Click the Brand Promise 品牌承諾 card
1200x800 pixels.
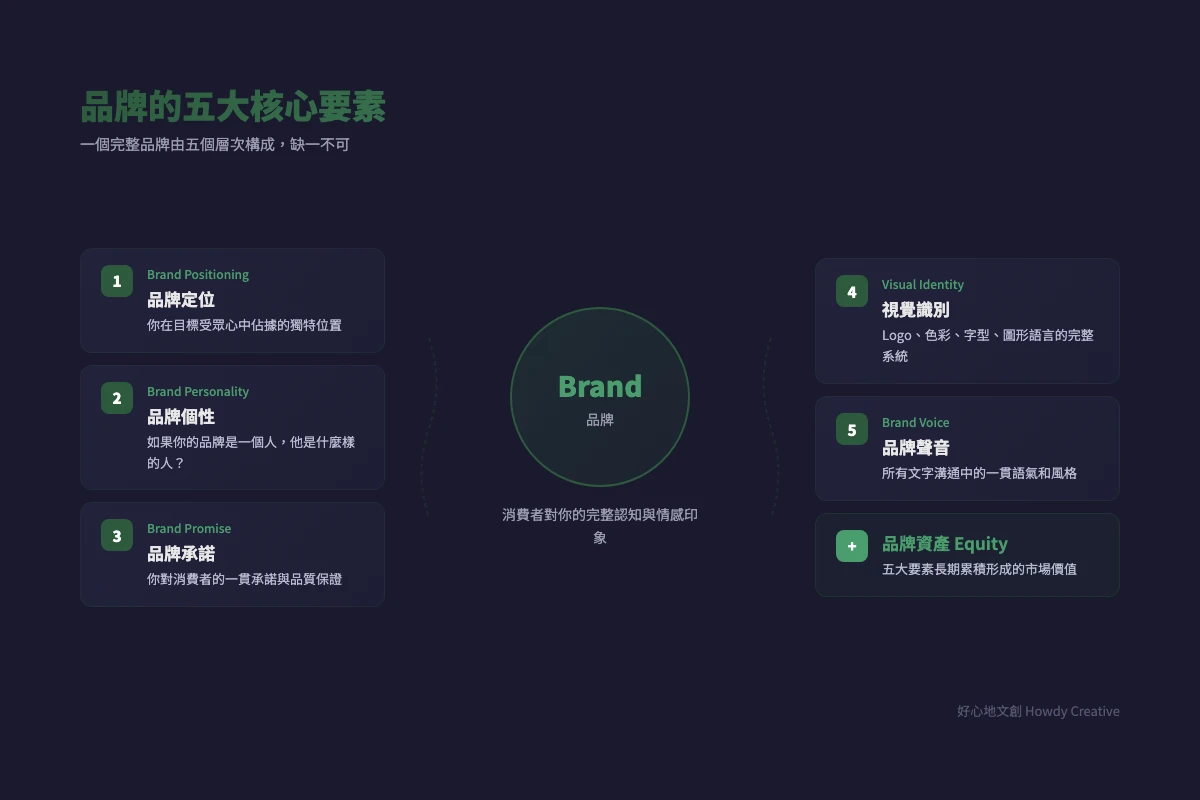232,554
